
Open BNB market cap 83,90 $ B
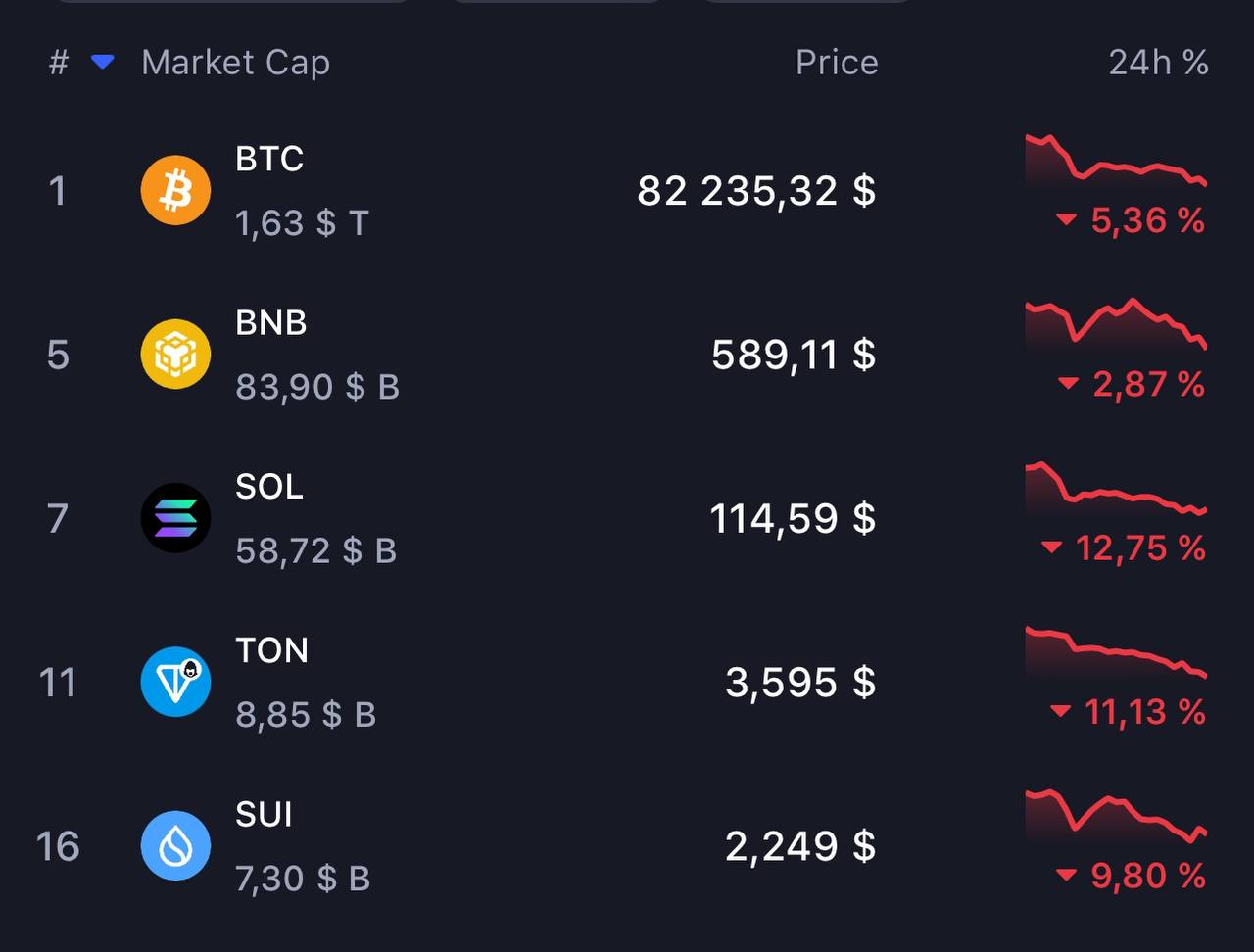point(317,387)
